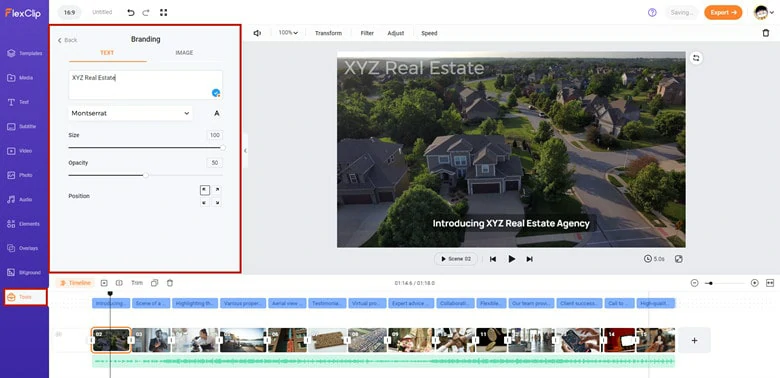
Task: Open the Overlays sidebar panel
Action: pyautogui.click(x=24, y=248)
